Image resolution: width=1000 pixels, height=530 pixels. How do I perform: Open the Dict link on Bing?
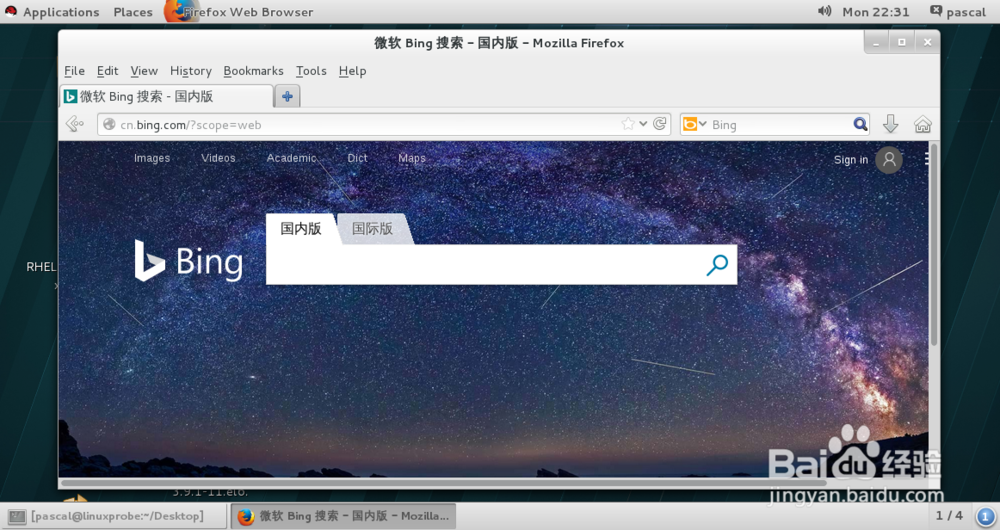(357, 158)
